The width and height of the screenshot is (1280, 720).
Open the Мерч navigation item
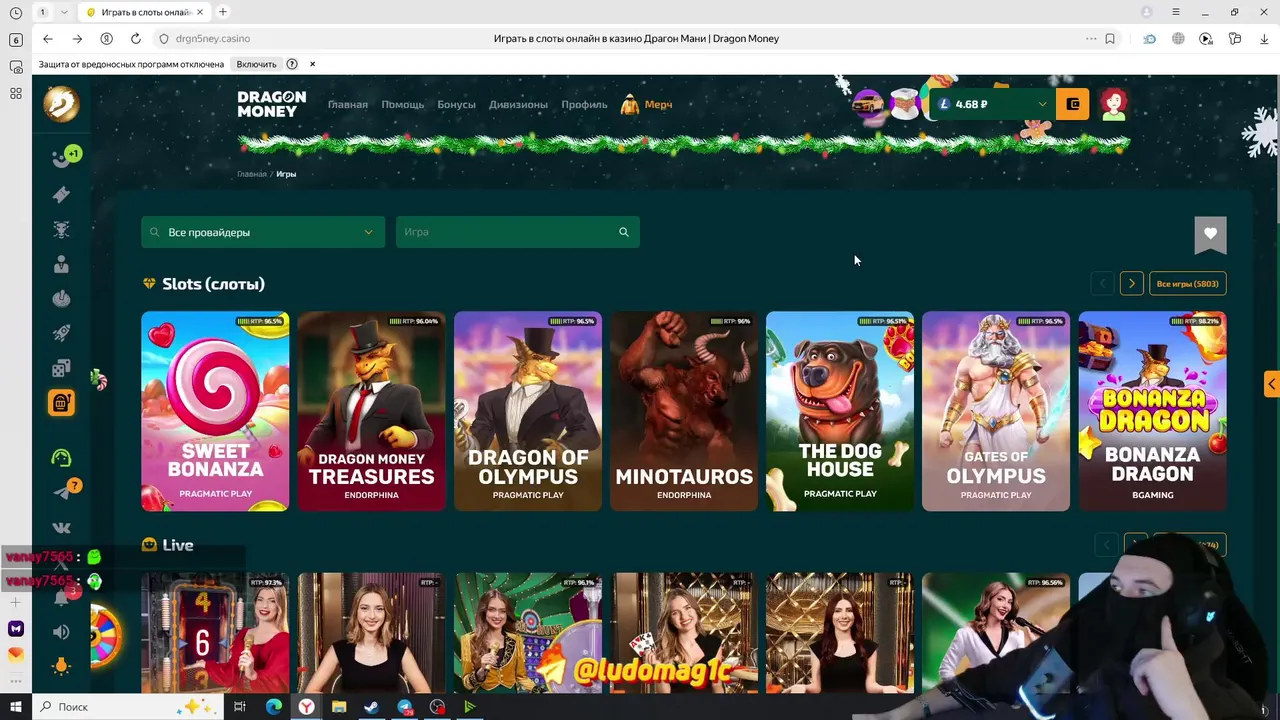[x=647, y=104]
